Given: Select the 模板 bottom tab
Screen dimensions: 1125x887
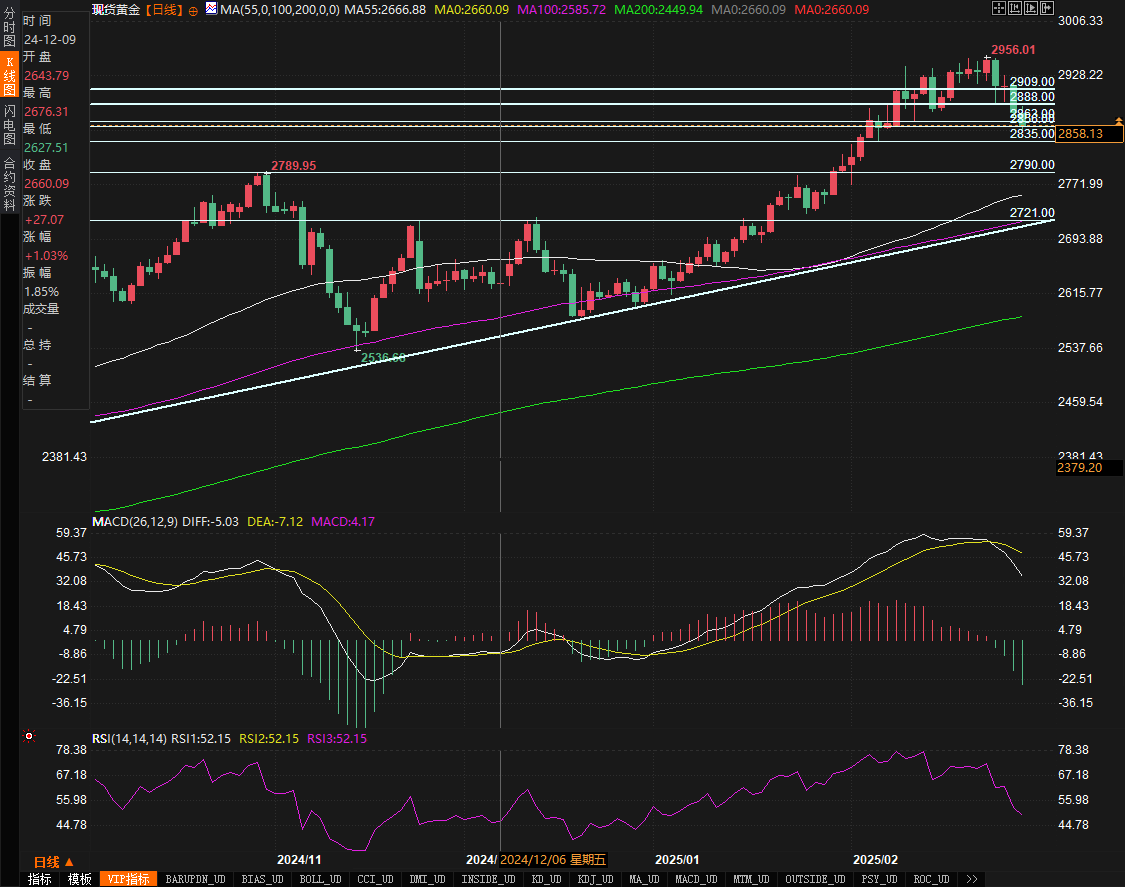Looking at the screenshot, I should (x=80, y=879).
